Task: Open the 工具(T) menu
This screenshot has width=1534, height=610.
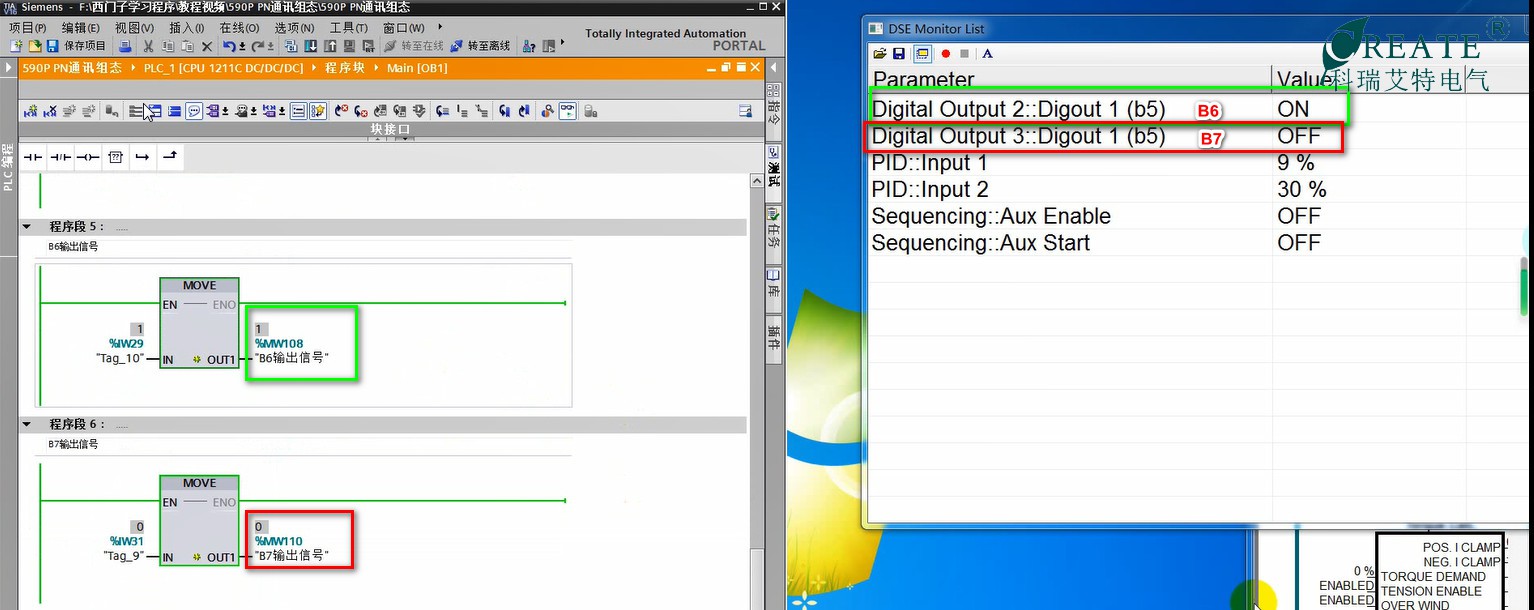Action: click(349, 27)
